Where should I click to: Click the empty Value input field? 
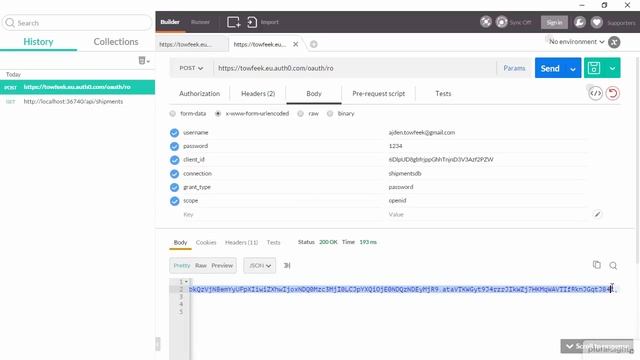(488, 214)
